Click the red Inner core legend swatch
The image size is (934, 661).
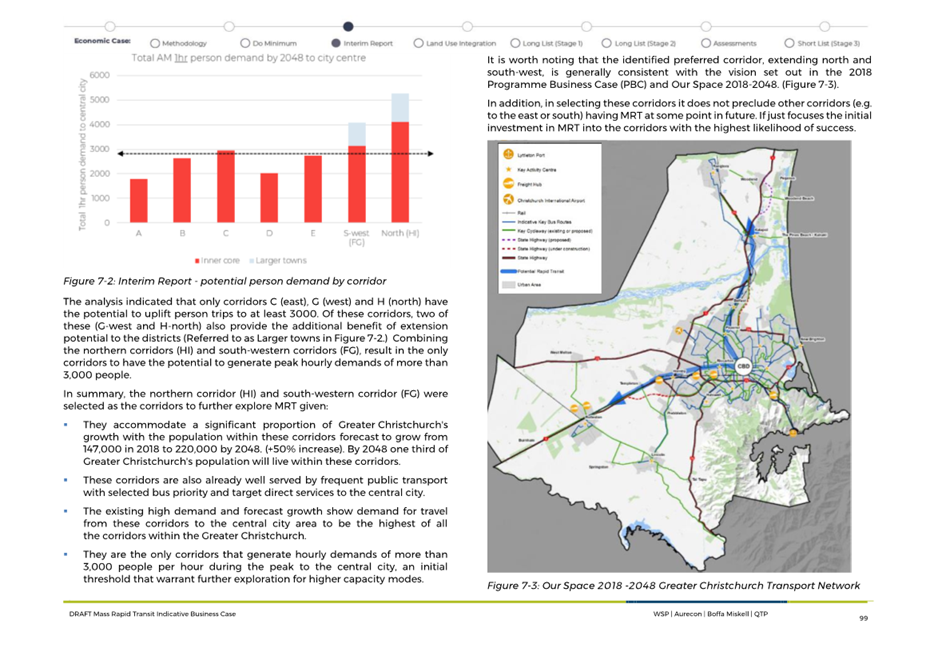197,261
